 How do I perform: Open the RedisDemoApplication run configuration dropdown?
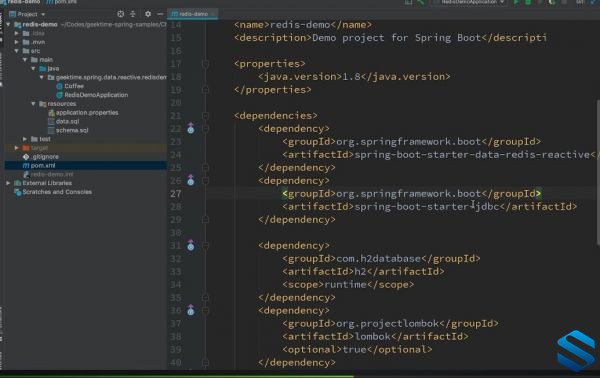[470, 2]
